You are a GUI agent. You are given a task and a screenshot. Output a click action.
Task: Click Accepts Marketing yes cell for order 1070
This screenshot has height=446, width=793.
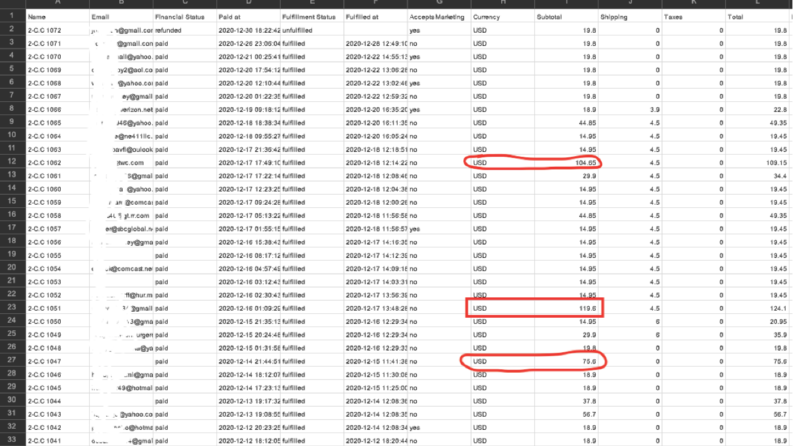(439, 57)
